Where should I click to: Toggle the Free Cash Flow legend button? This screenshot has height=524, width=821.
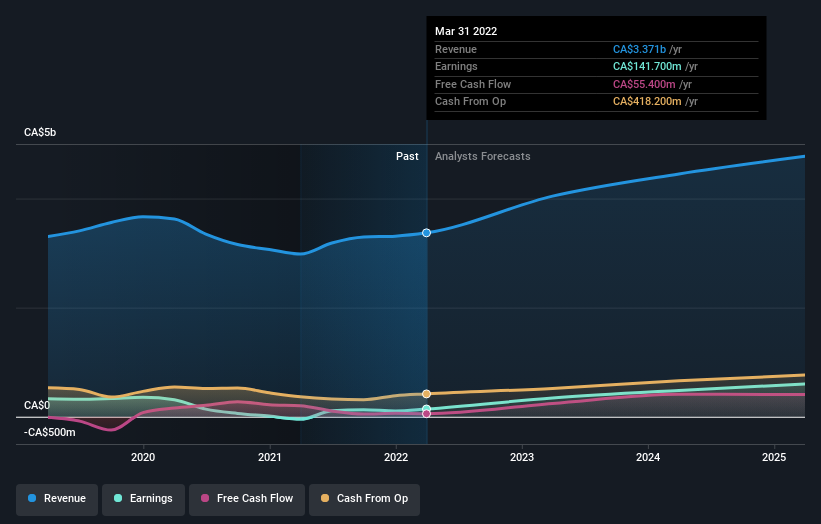(x=247, y=499)
